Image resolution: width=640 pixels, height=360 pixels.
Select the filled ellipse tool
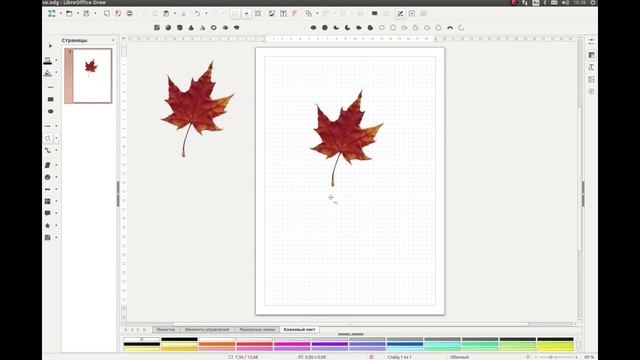[313, 27]
